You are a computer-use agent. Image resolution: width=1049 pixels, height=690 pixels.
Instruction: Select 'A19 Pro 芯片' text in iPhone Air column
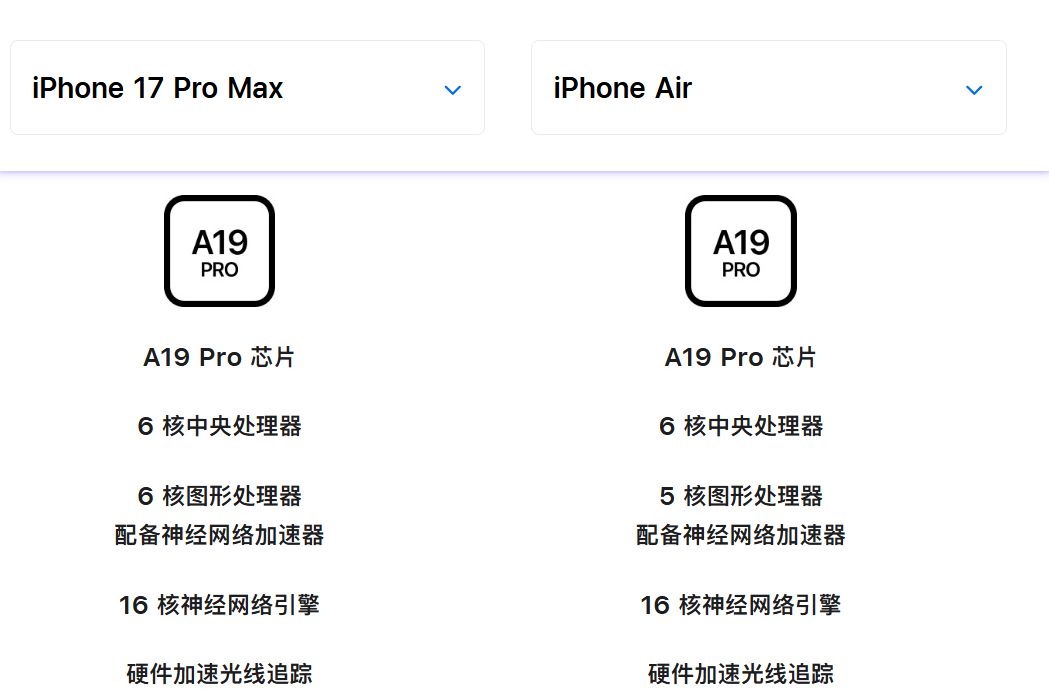pos(740,357)
